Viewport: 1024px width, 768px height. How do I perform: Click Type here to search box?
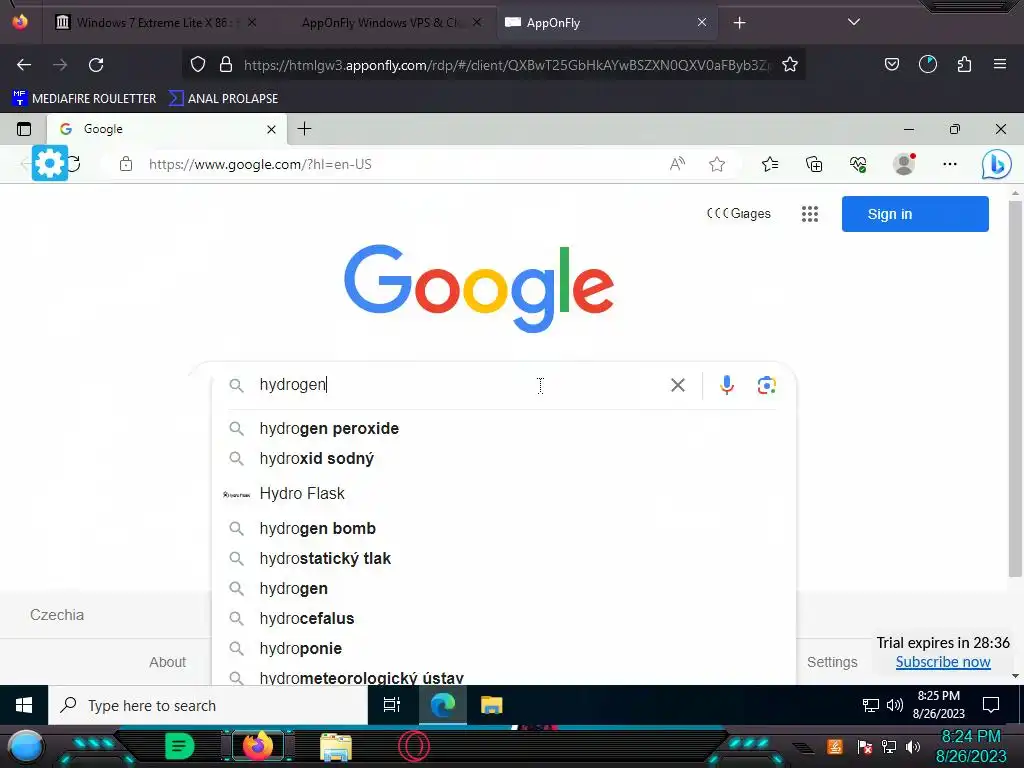pyautogui.click(x=208, y=705)
